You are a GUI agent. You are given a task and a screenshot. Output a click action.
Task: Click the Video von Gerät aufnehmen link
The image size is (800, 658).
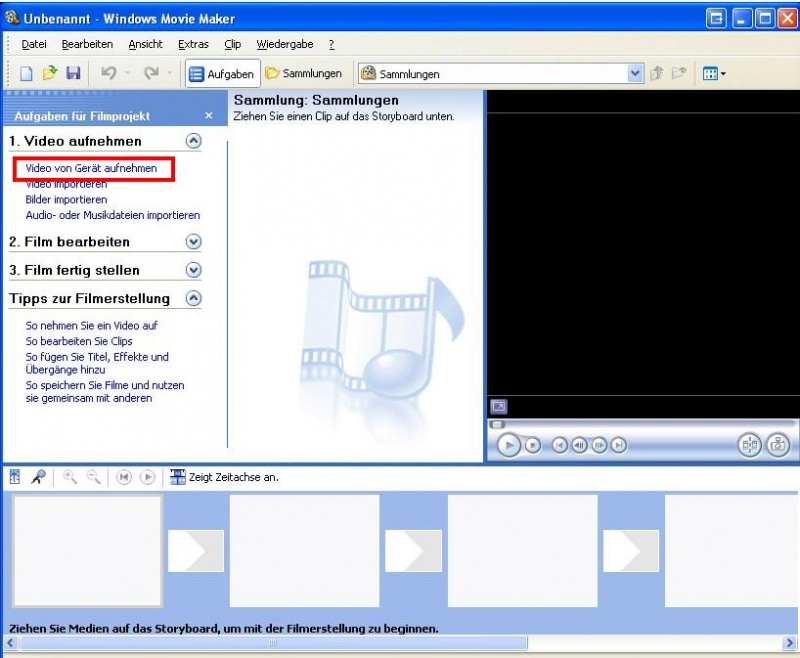(91, 169)
